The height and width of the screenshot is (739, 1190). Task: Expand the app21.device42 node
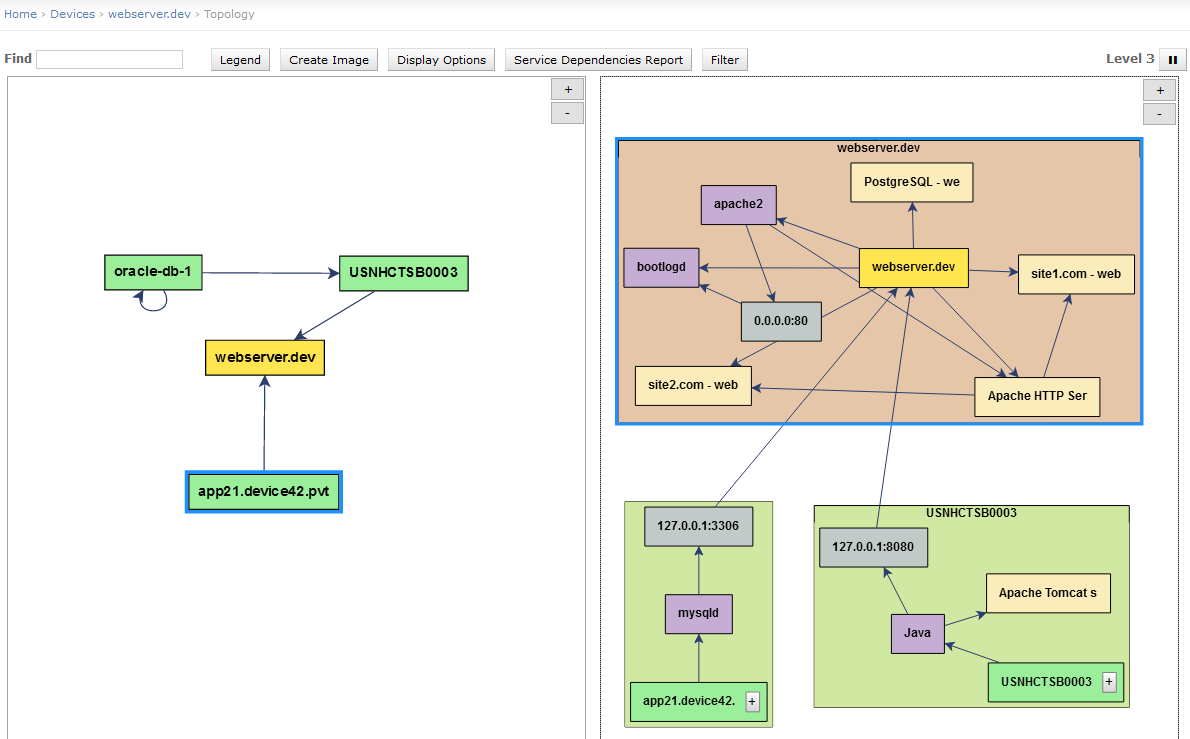click(x=751, y=701)
